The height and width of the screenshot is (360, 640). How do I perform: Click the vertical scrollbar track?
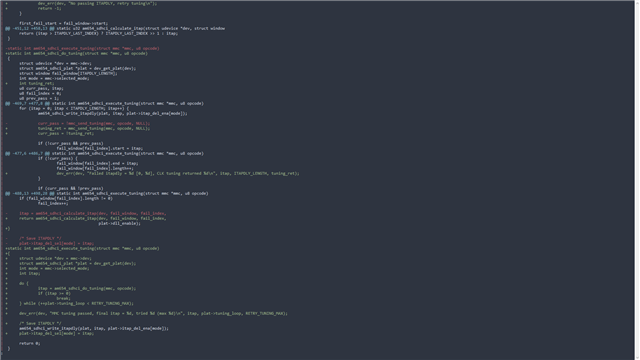click(x=637, y=180)
